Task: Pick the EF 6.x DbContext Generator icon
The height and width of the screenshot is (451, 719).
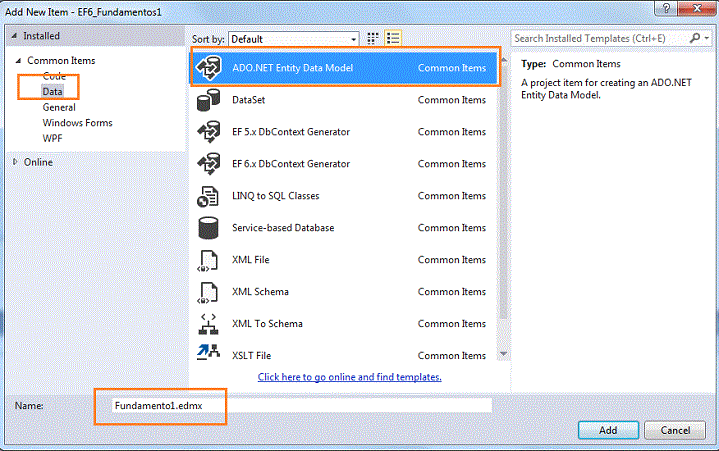Action: tap(209, 164)
